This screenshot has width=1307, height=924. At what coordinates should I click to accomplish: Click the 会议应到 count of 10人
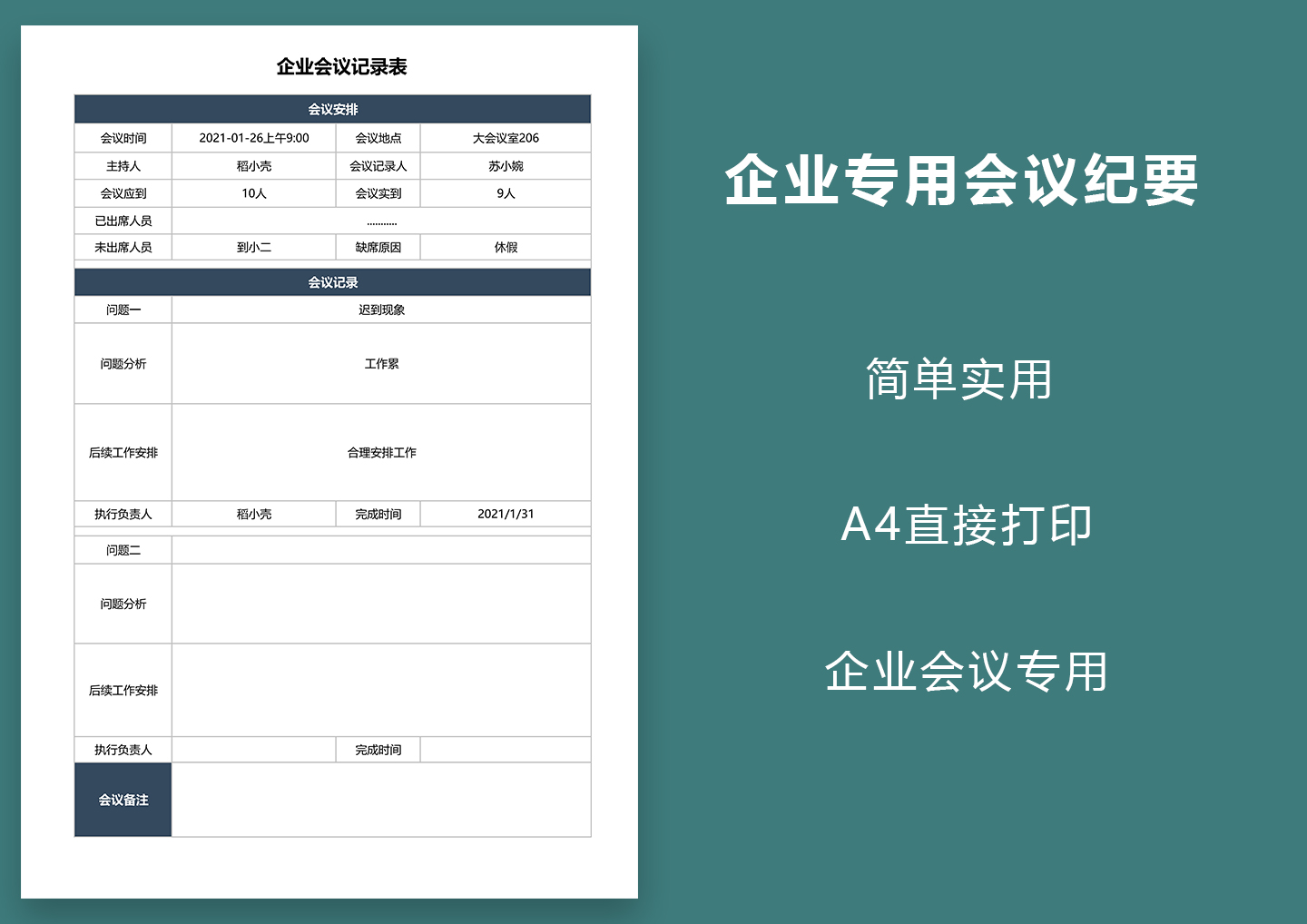[x=254, y=192]
